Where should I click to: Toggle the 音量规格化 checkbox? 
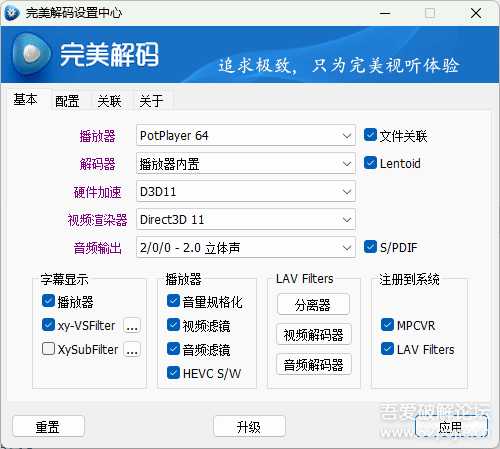click(x=173, y=301)
